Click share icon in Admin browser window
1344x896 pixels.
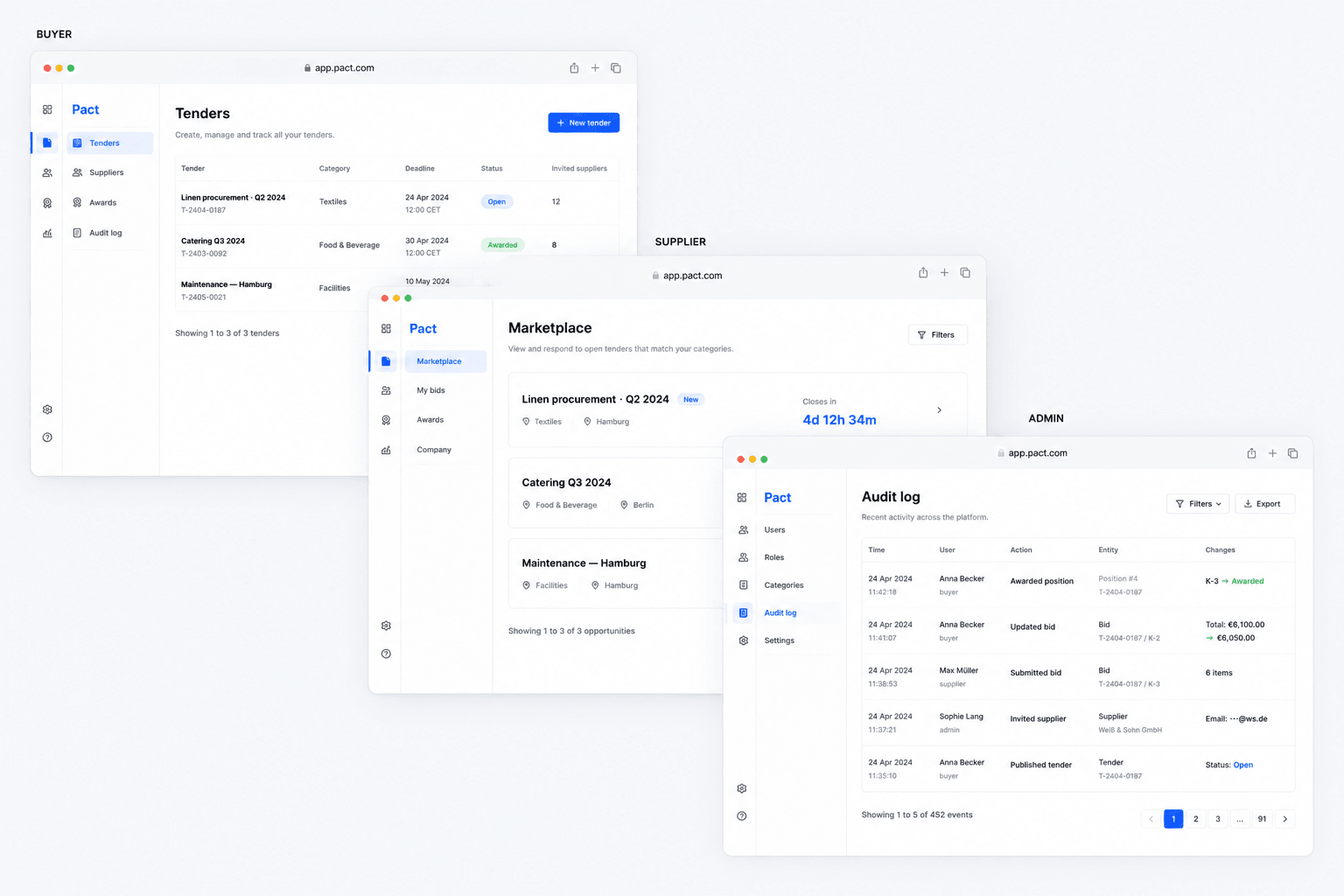click(1251, 453)
